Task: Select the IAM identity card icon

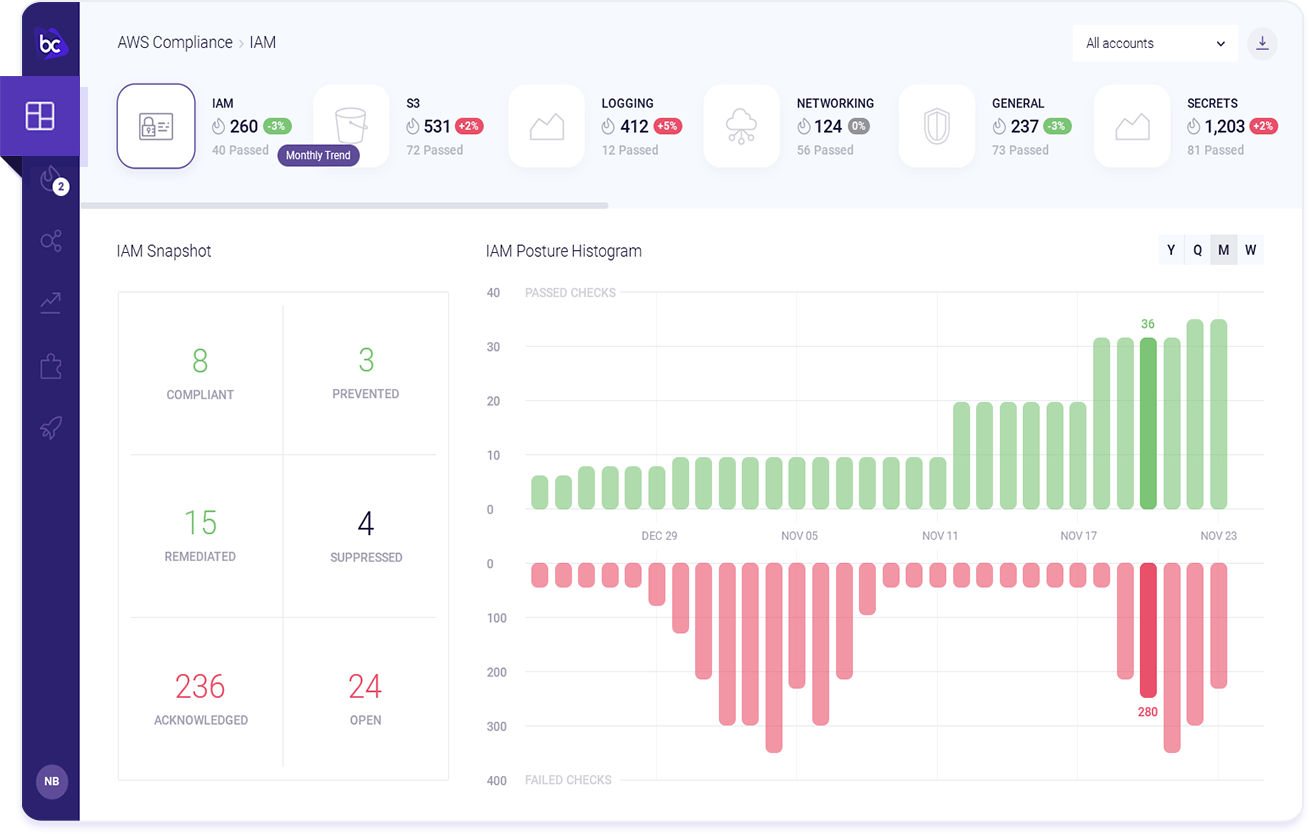Action: [156, 126]
